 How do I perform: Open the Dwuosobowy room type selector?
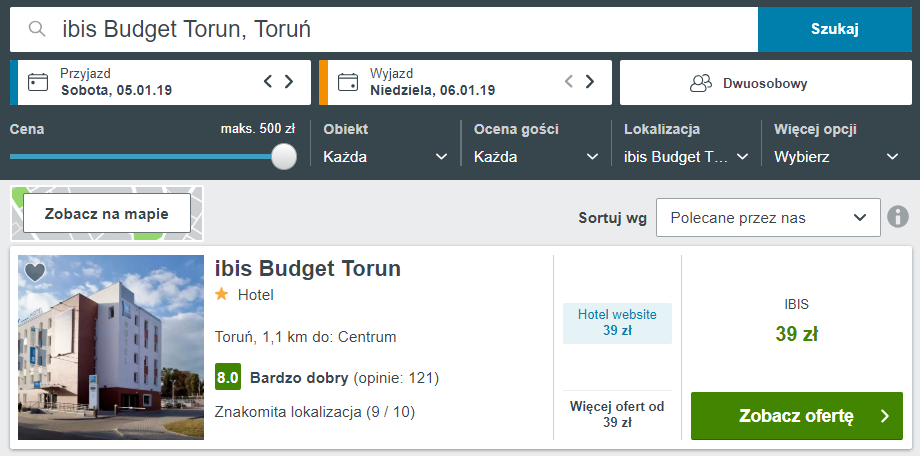(x=766, y=83)
